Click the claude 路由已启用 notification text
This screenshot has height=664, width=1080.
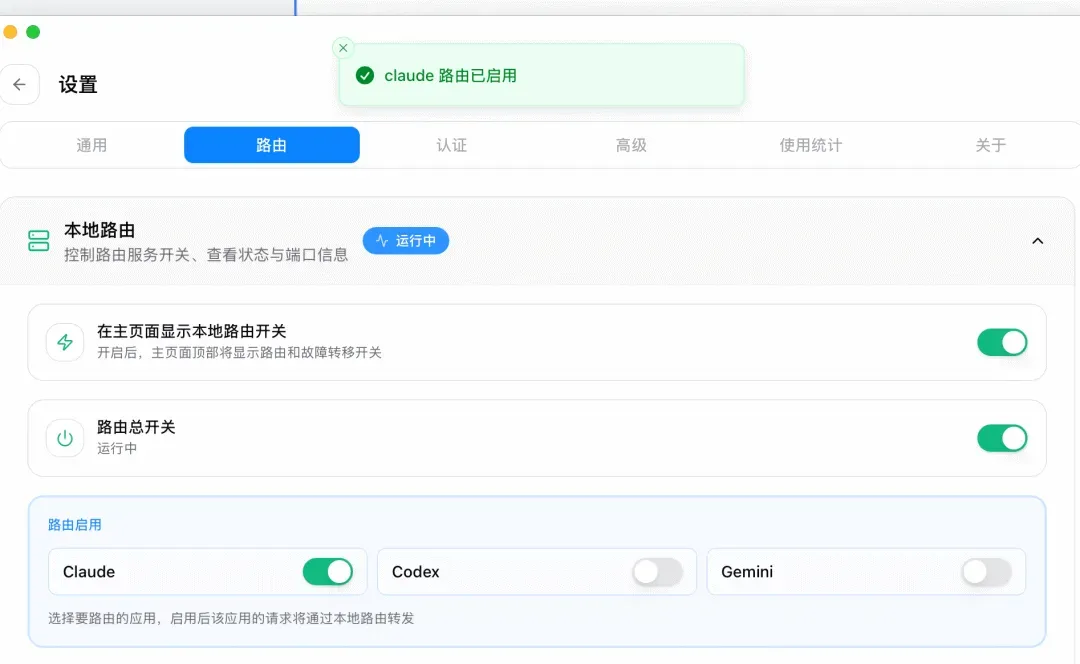tap(450, 76)
